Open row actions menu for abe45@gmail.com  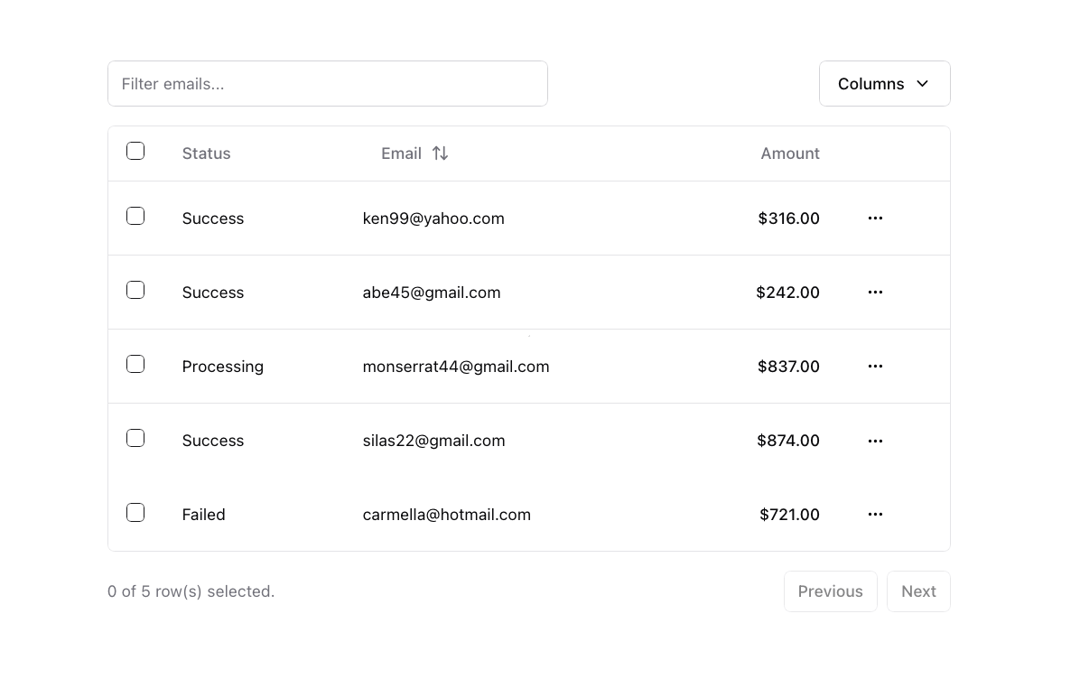875,292
